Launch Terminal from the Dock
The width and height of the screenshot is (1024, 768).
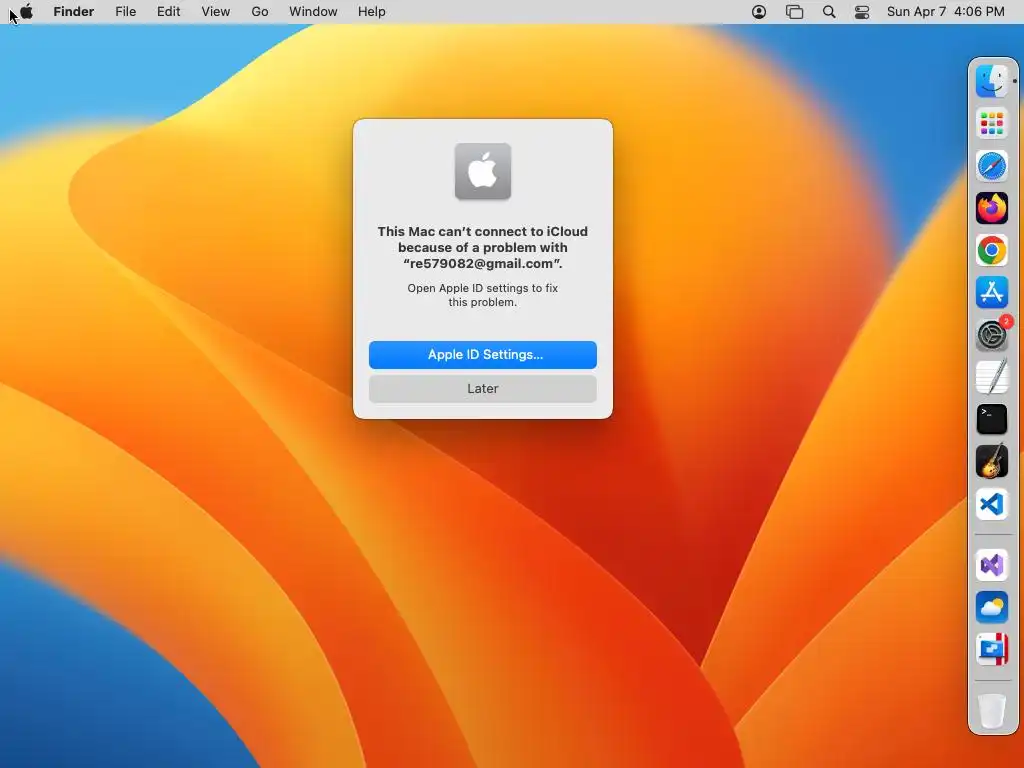pyautogui.click(x=992, y=419)
